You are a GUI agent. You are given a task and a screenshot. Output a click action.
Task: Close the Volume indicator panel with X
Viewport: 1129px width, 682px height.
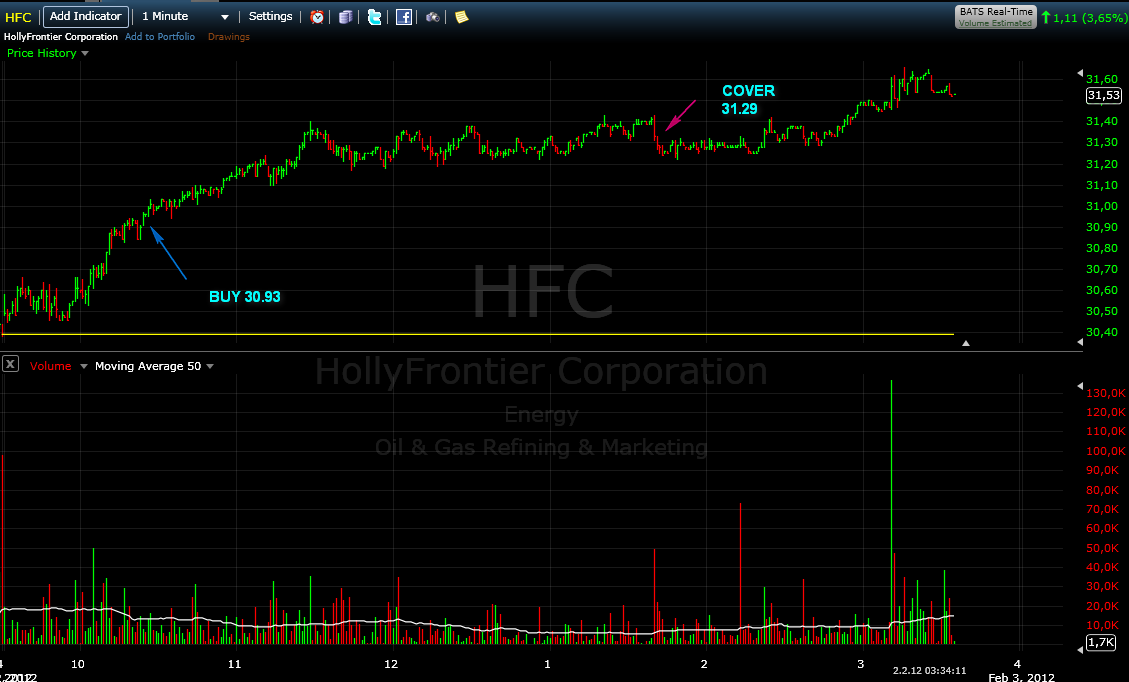(10, 364)
